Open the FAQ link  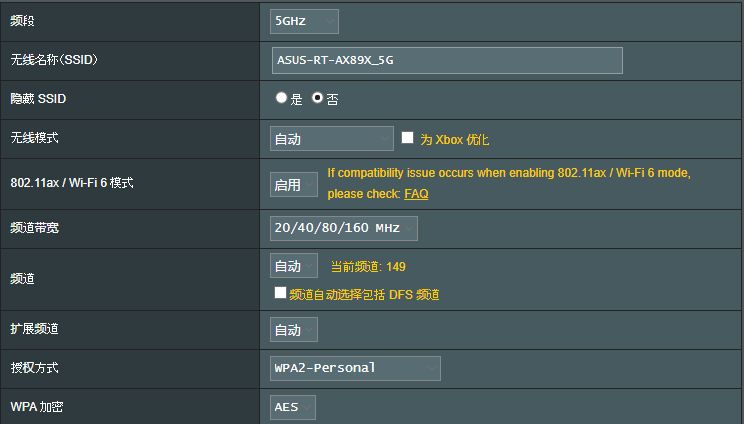tap(416, 194)
